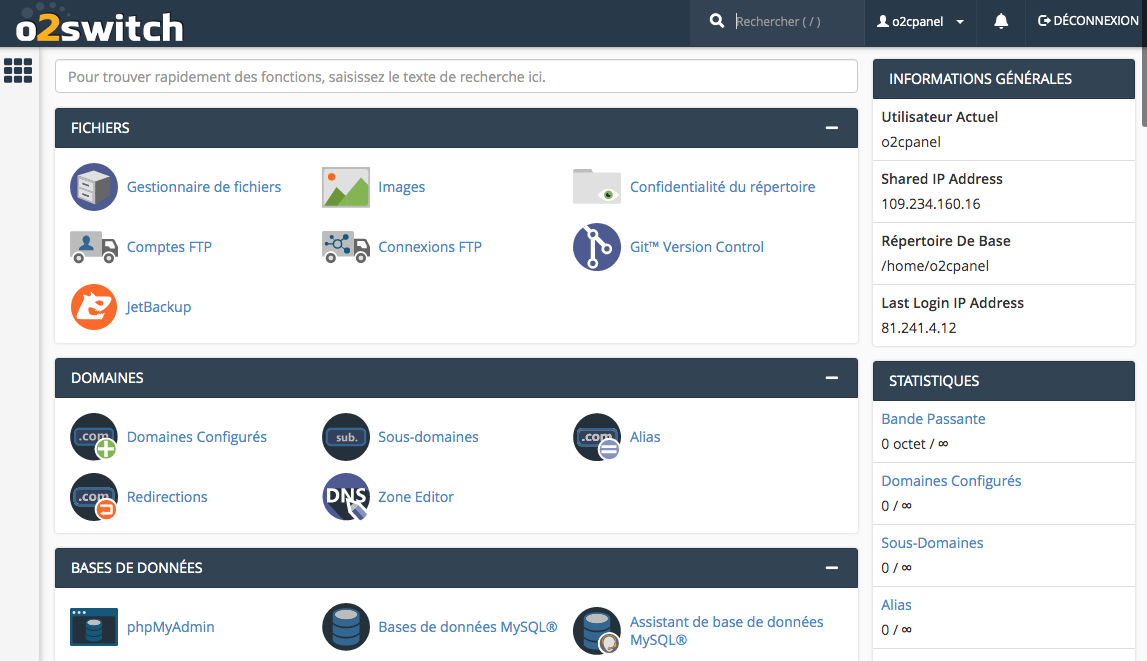Click the Connexions FTP truck icon
This screenshot has width=1147, height=661.
coord(346,247)
